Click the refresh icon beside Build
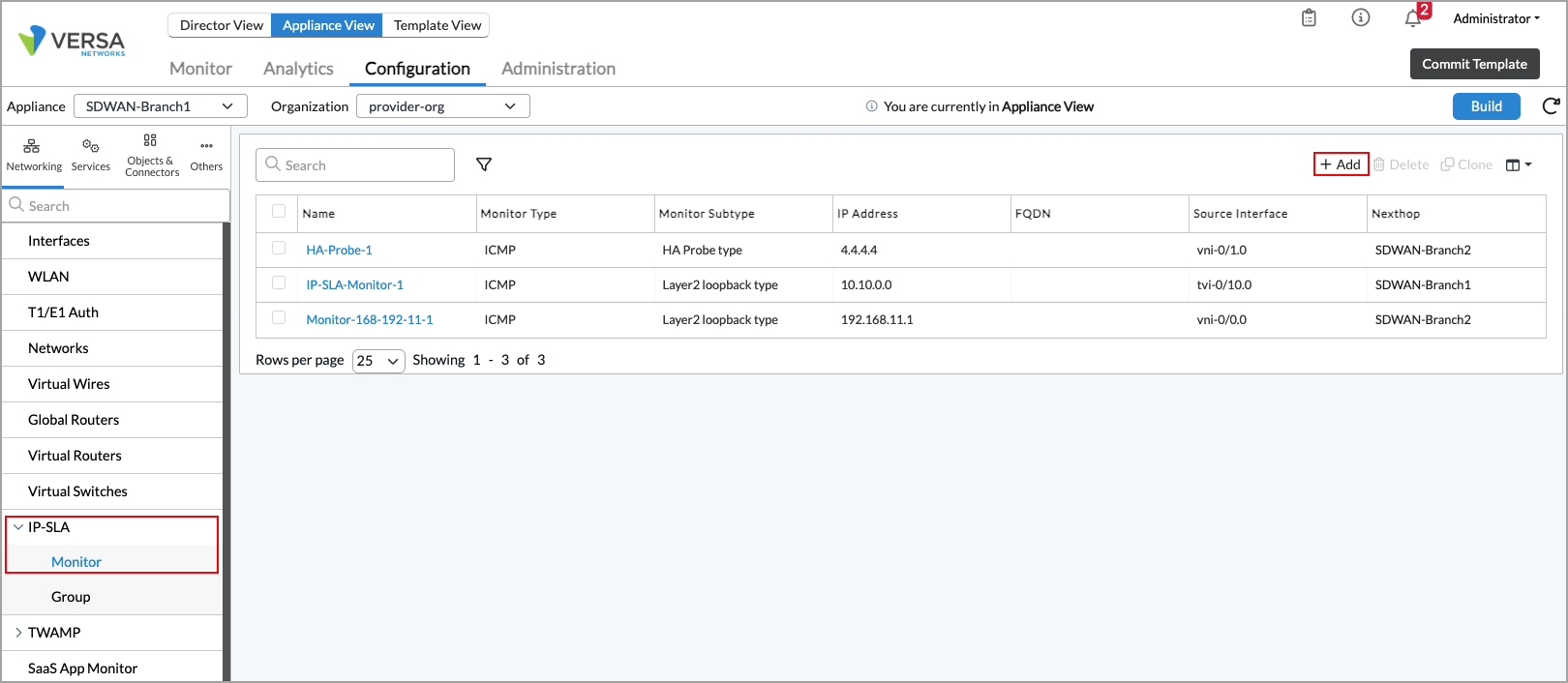The image size is (1568, 683). tap(1551, 106)
